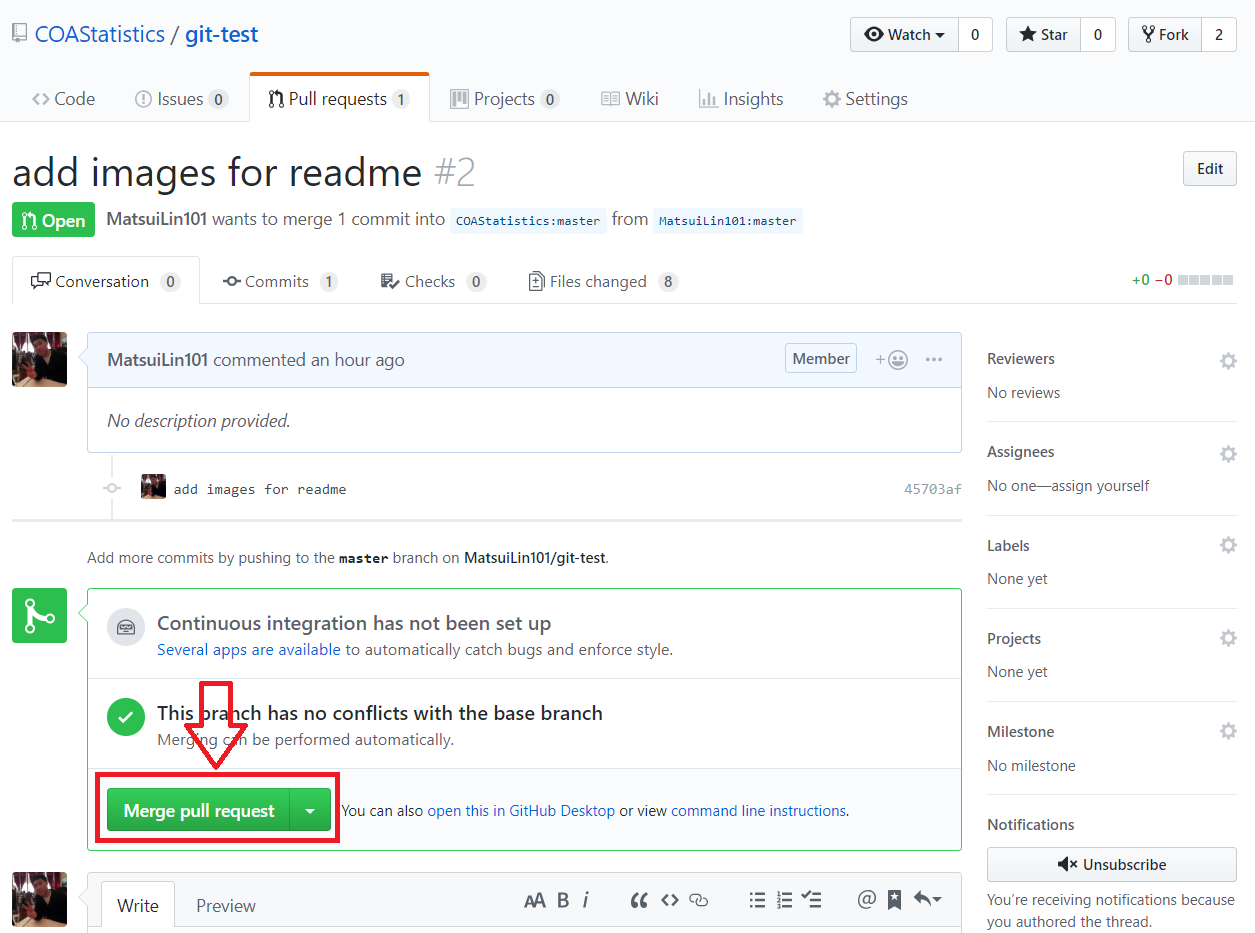Click the Merge pull request button
The image size is (1255, 933).
198,811
